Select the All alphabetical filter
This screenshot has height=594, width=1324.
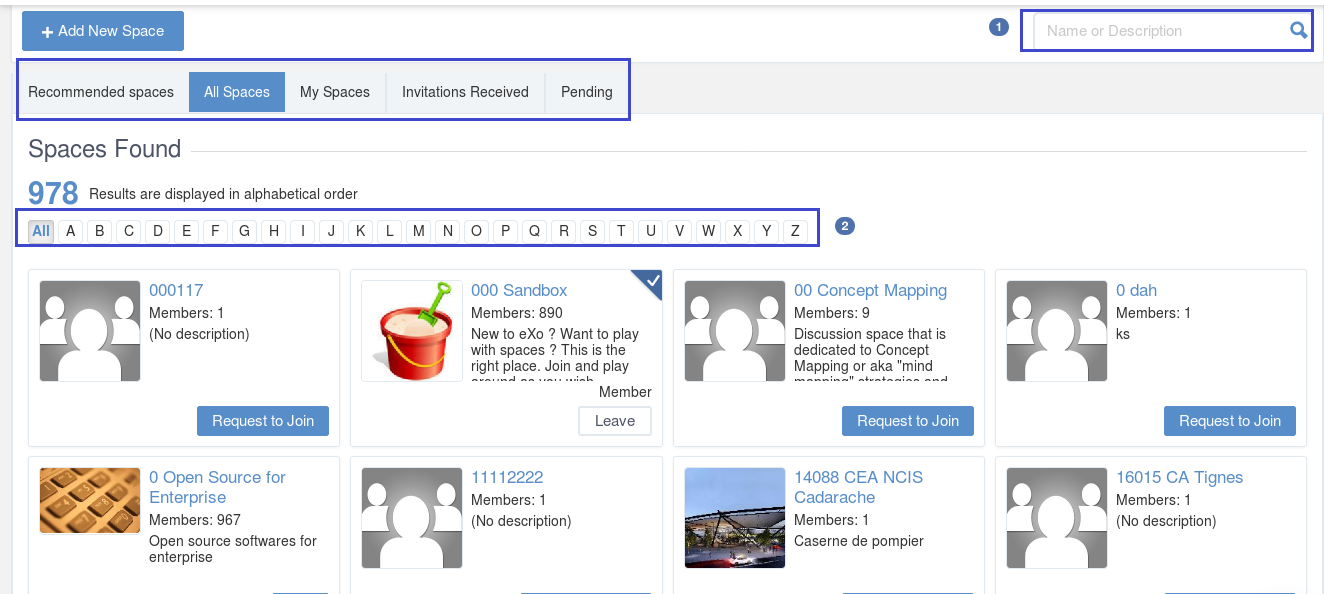41,231
